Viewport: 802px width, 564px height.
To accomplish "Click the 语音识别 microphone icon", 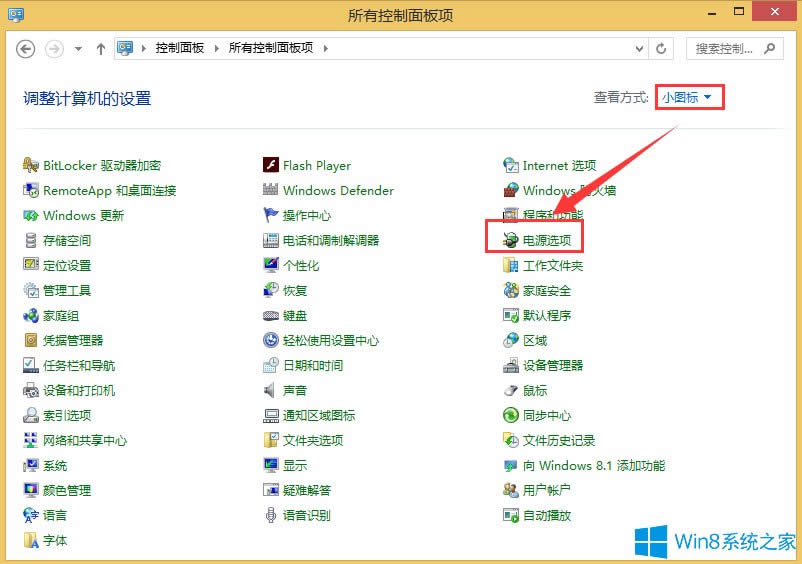I will coord(271,515).
